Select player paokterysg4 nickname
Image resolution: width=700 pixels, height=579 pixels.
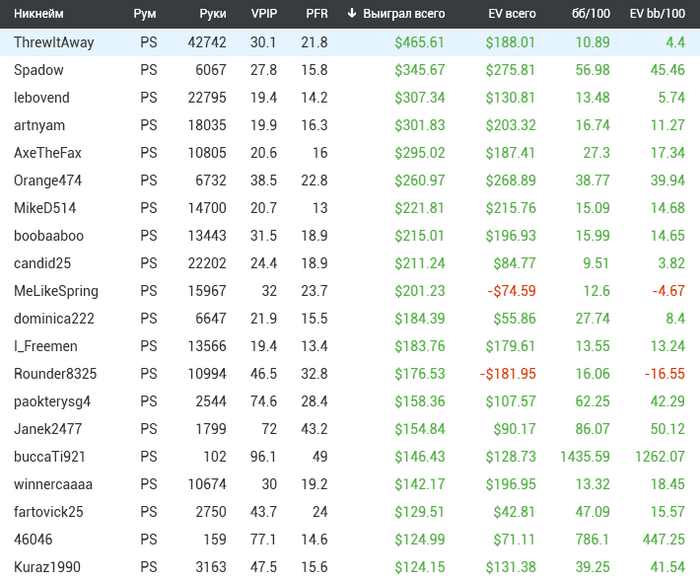tap(52, 402)
